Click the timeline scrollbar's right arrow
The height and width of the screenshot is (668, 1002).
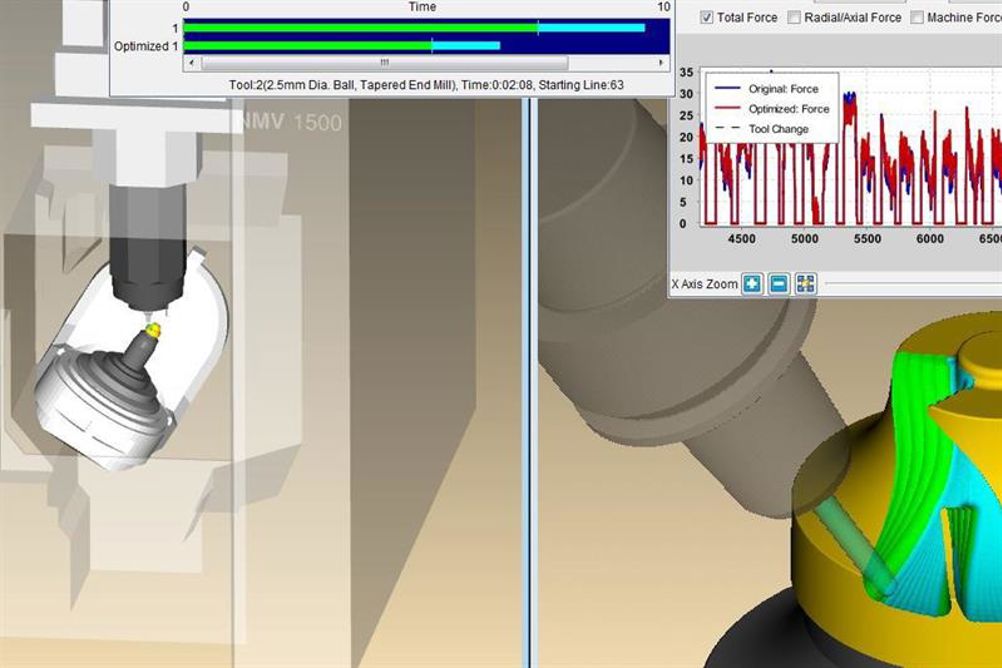click(x=661, y=63)
